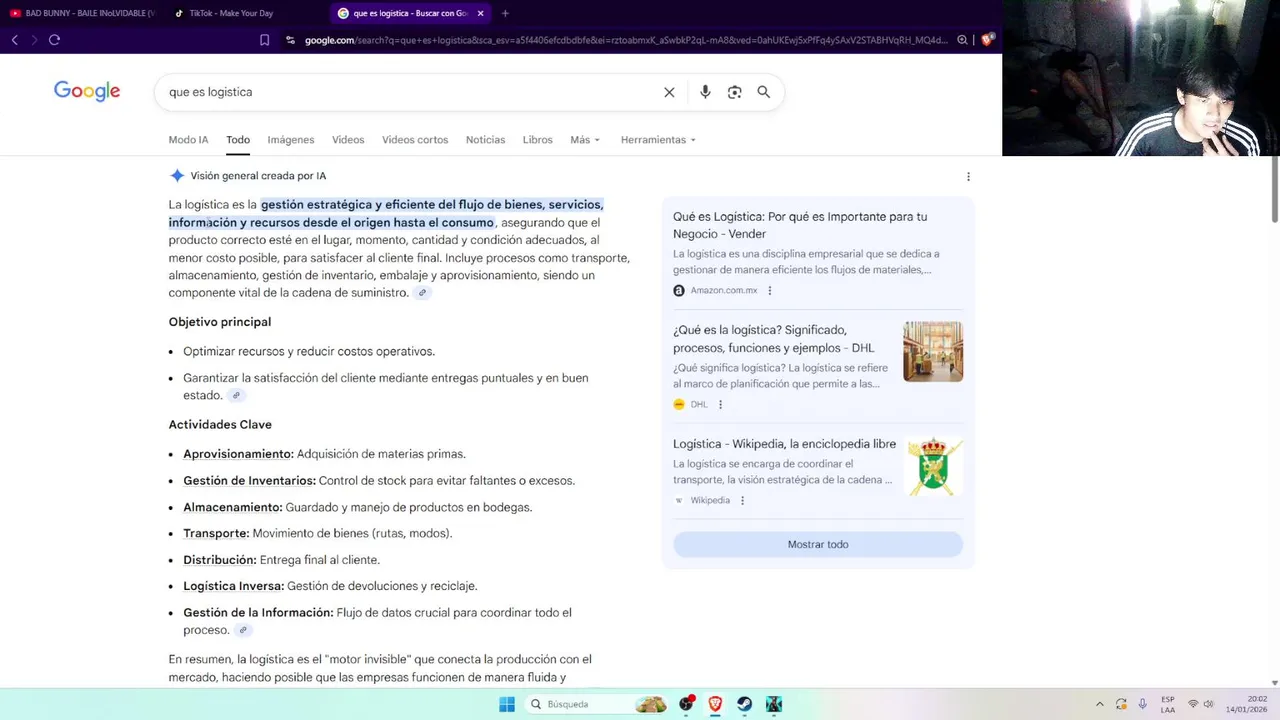Open the 'Videos cortos' tab
This screenshot has height=720, width=1280.
point(415,140)
